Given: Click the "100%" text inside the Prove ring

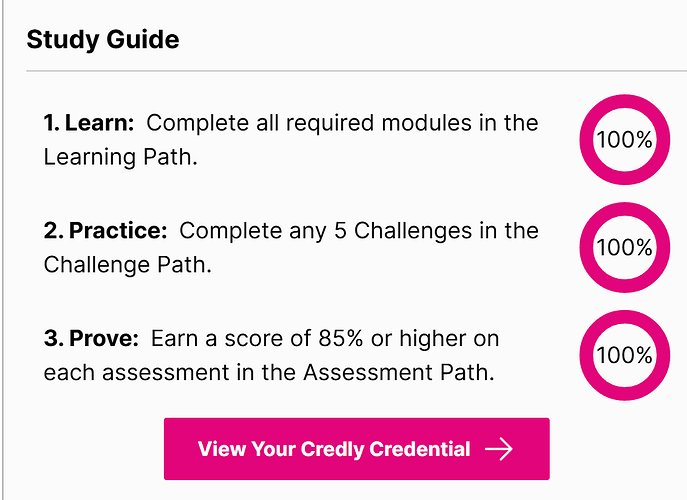Looking at the screenshot, I should tap(624, 355).
